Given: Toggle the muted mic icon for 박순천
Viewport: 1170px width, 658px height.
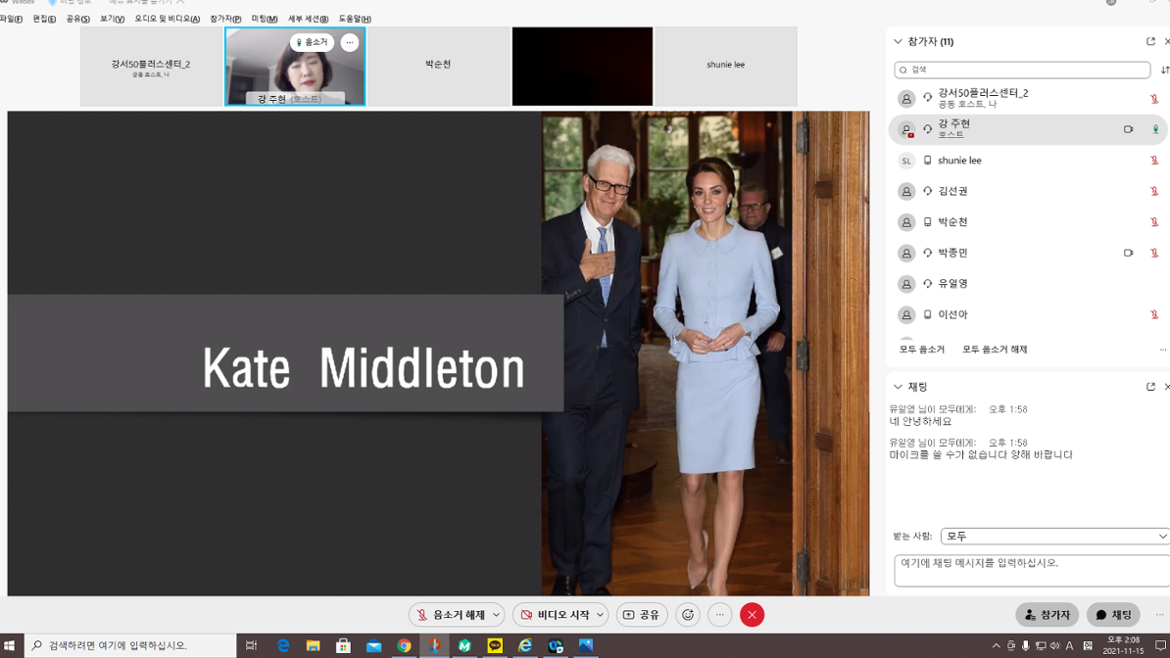Looking at the screenshot, I should point(1154,222).
